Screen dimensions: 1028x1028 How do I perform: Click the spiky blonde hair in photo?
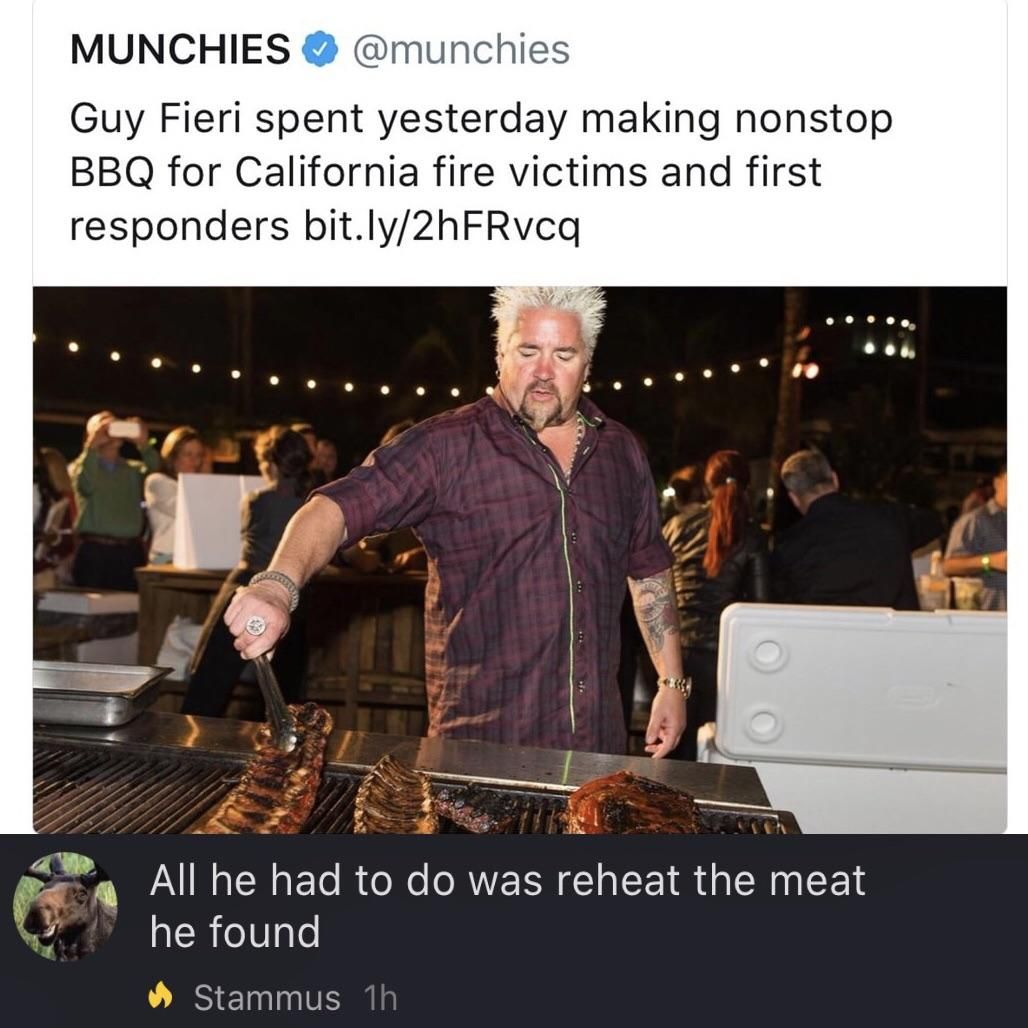[x=548, y=310]
